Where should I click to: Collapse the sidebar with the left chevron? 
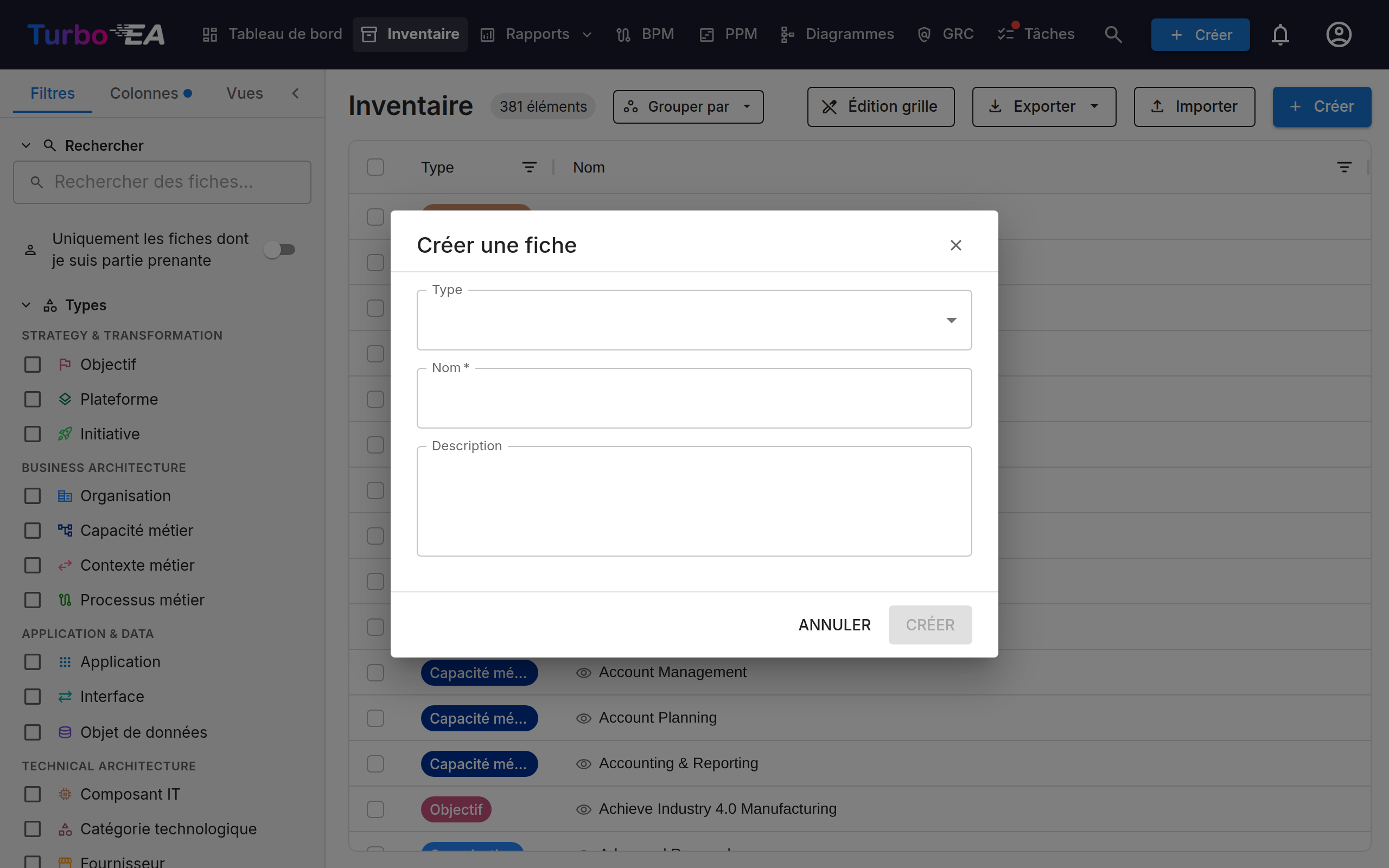[x=296, y=93]
